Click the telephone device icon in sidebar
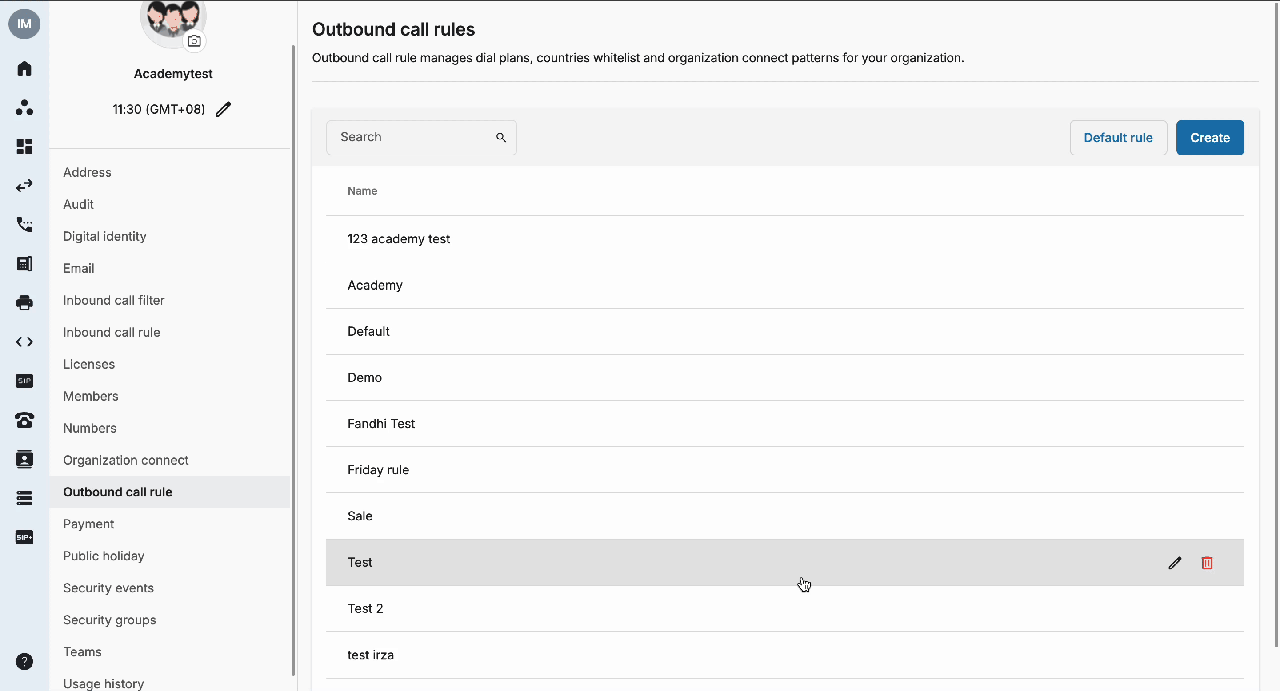1280x691 pixels. tap(24, 420)
